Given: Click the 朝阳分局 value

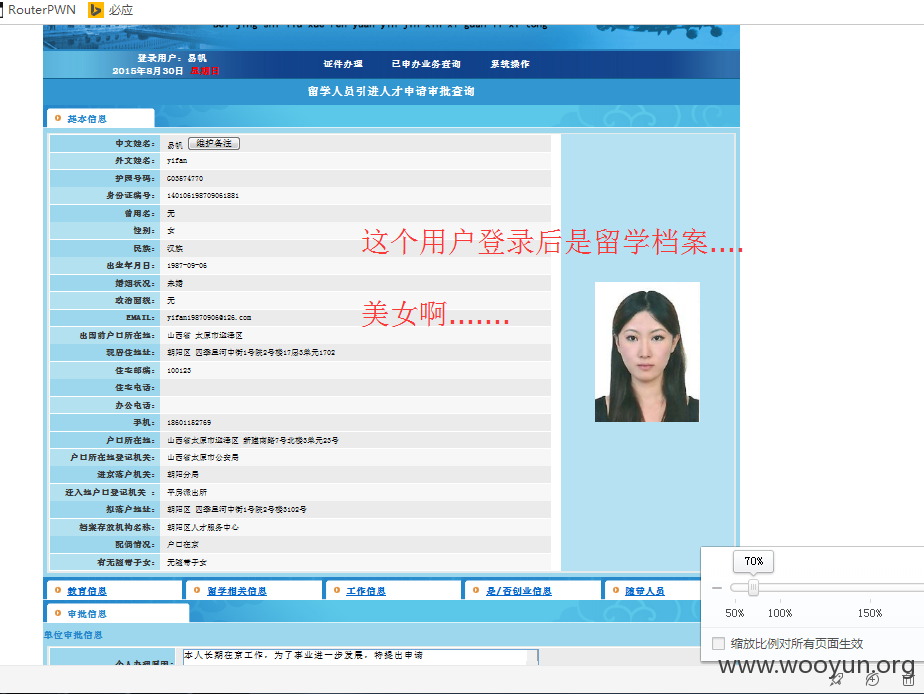Looking at the screenshot, I should pos(183,474).
